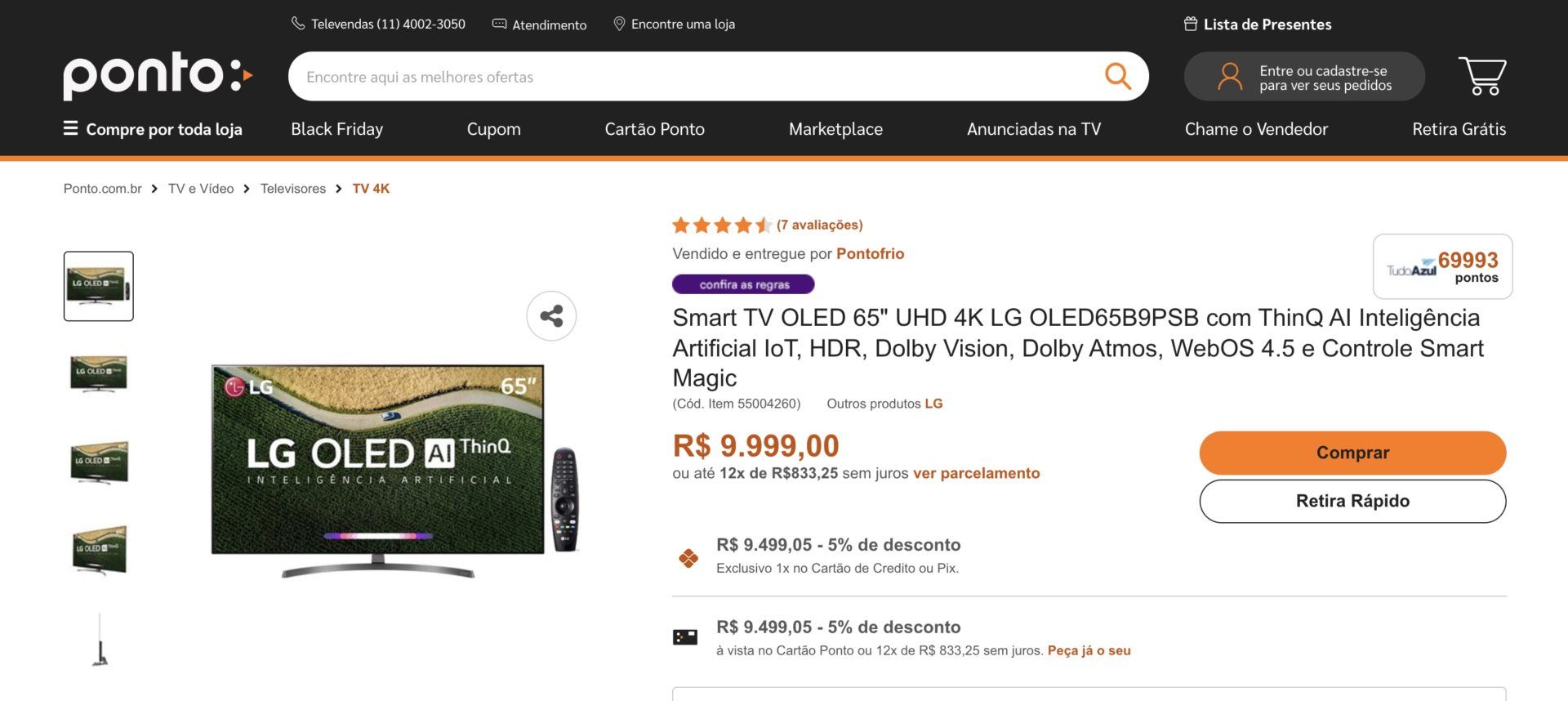
Task: Click the Lista de Presentes gift icon
Action: [1191, 24]
